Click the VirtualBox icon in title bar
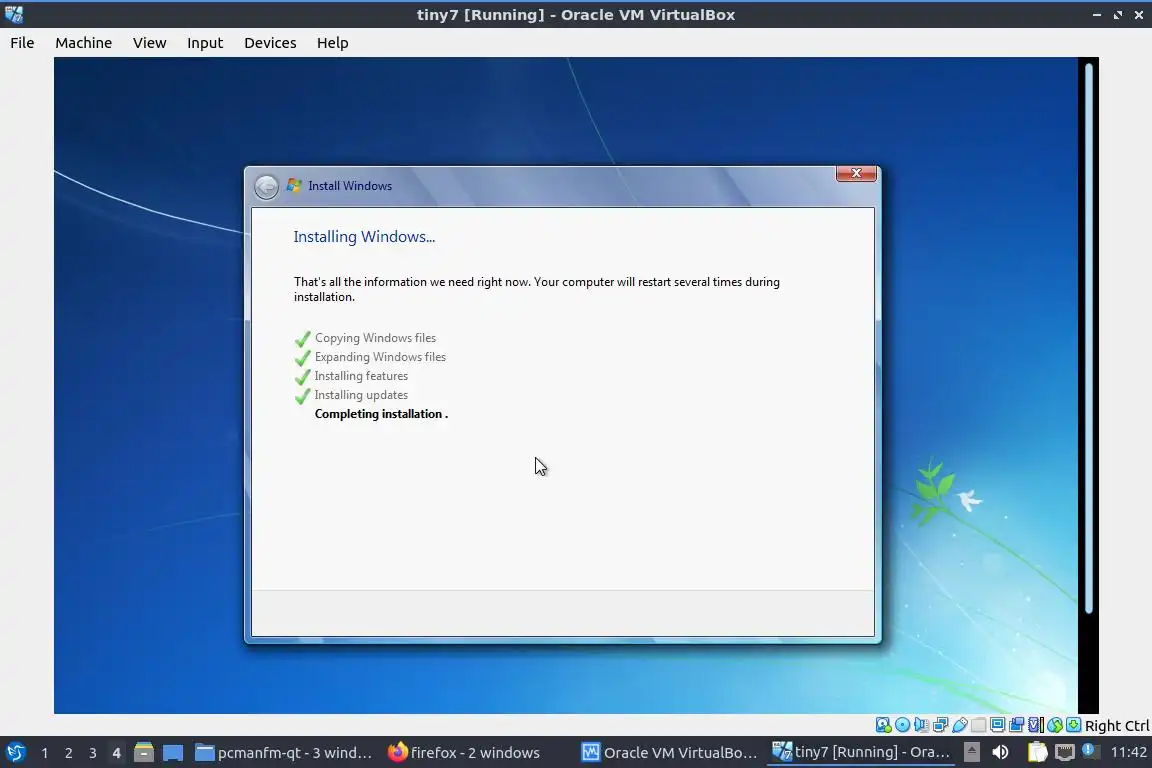The image size is (1152, 768). (13, 14)
